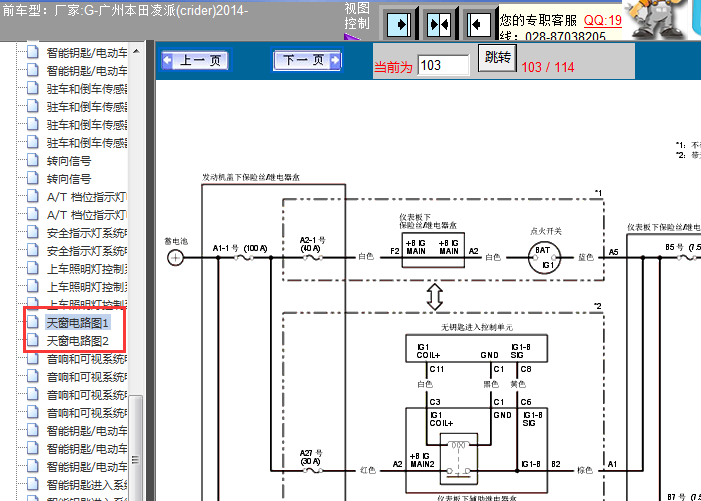Click the C8 connector label
The height and width of the screenshot is (501, 701).
click(526, 369)
